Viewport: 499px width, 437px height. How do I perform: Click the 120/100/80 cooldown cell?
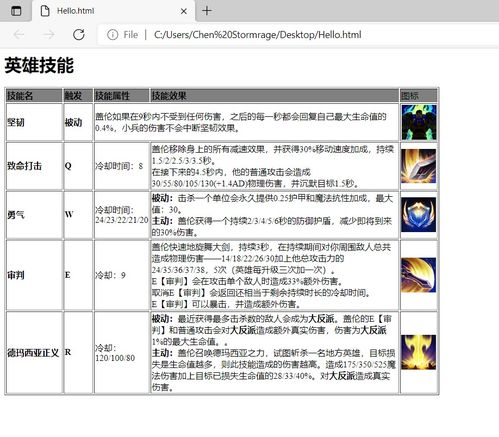pyautogui.click(x=122, y=352)
